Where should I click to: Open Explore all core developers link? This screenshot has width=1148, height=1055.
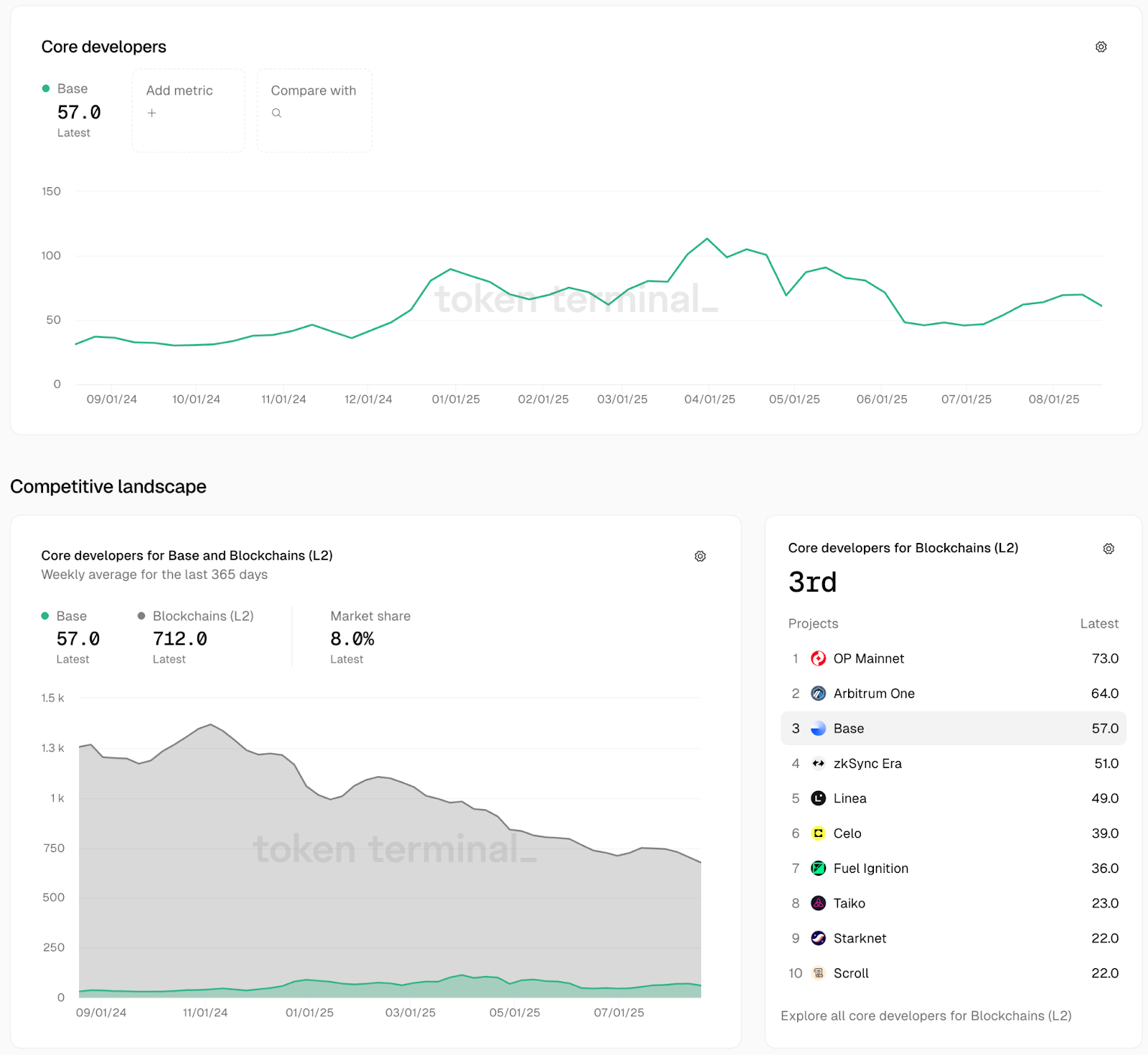[926, 1016]
